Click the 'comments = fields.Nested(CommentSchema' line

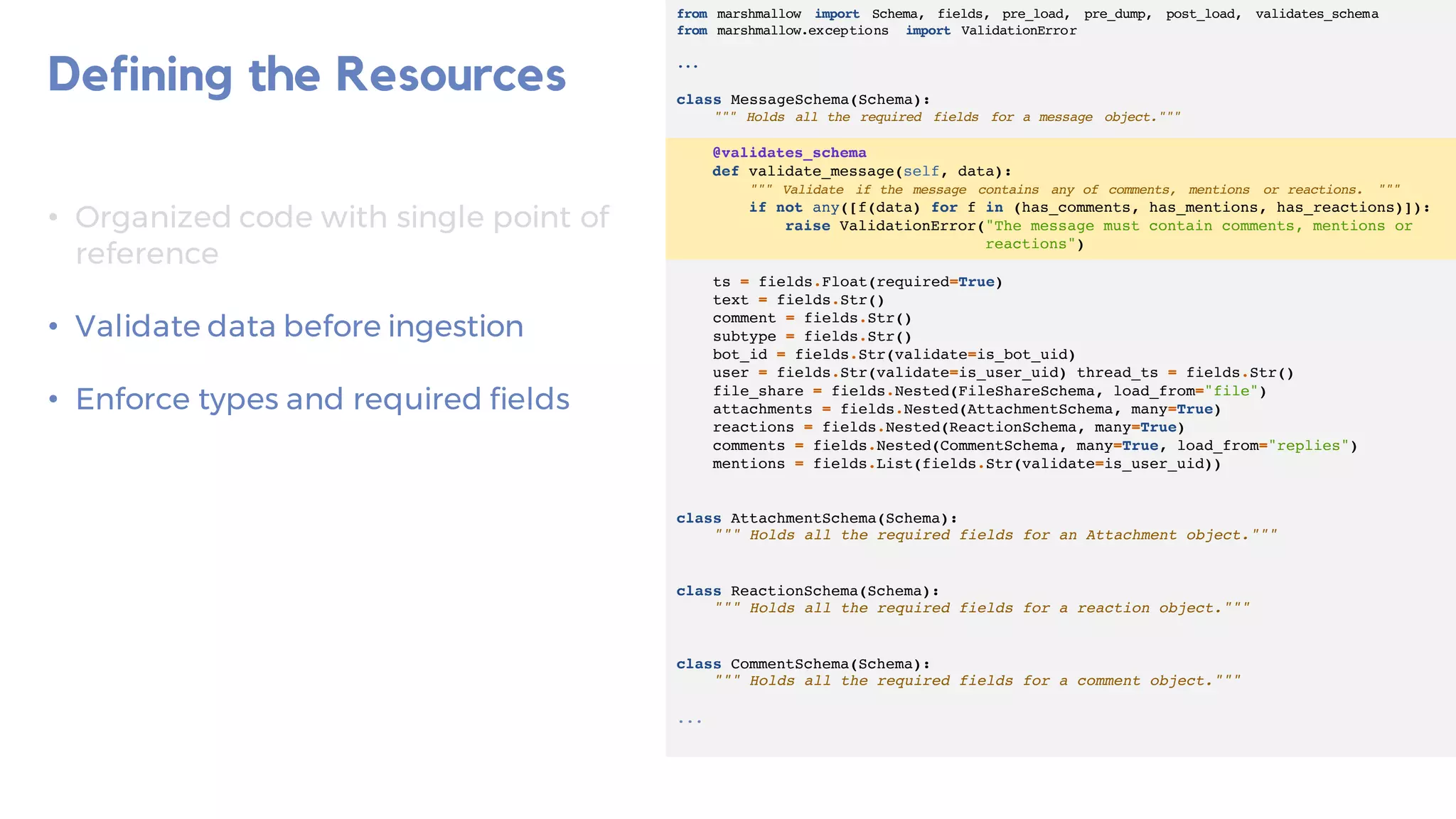click(x=1035, y=446)
